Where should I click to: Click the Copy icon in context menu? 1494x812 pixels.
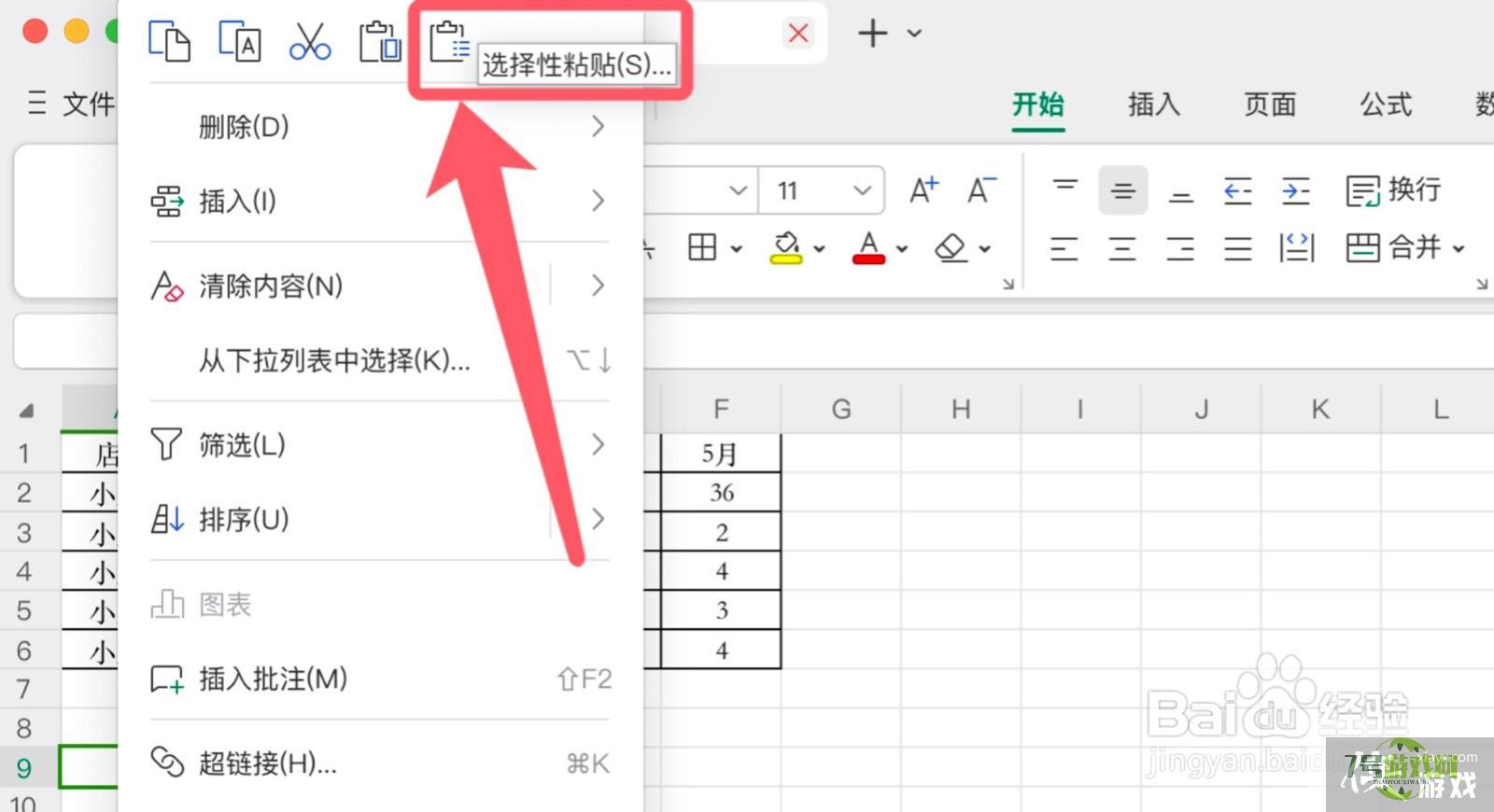(169, 42)
